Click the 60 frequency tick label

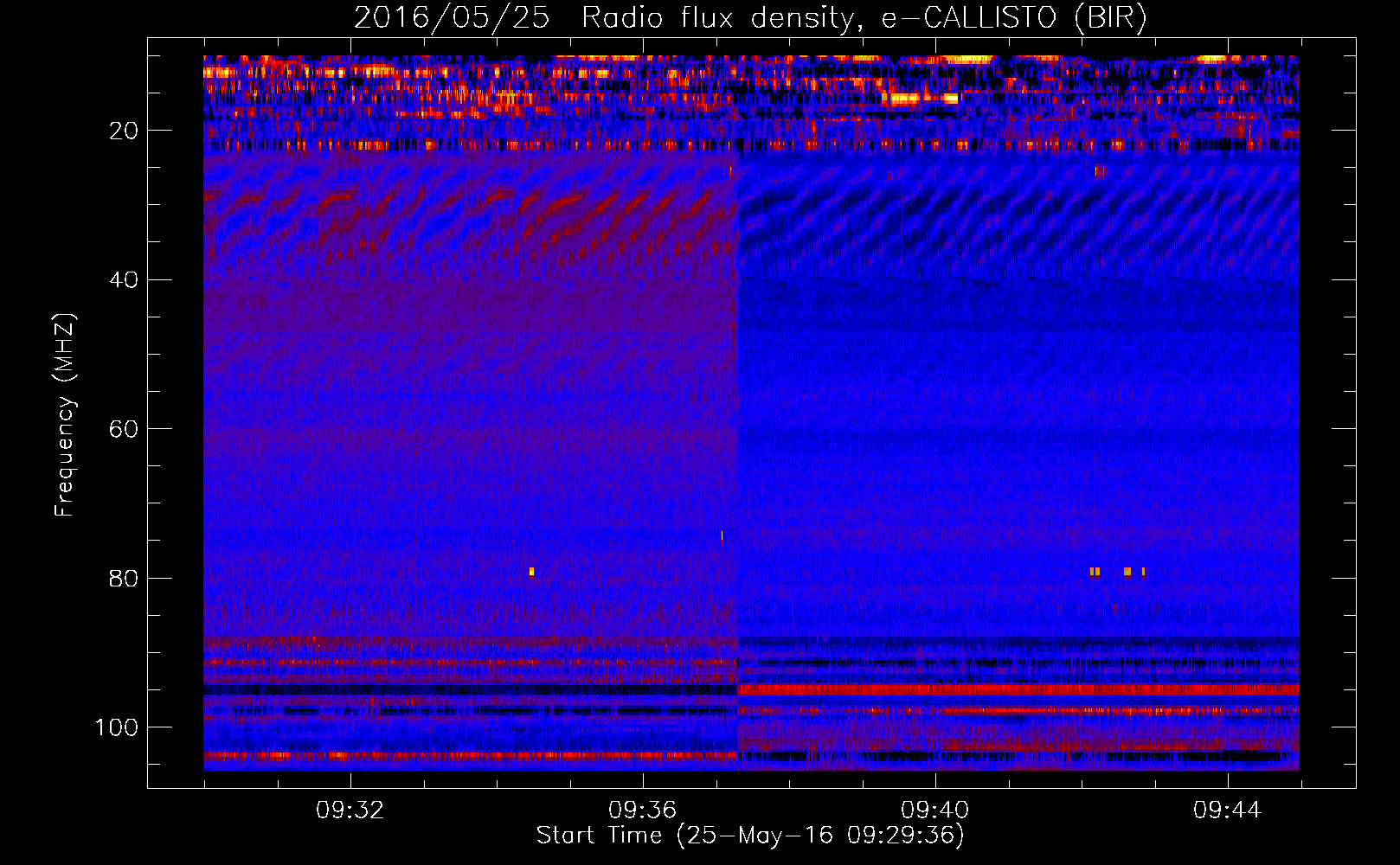[x=124, y=429]
